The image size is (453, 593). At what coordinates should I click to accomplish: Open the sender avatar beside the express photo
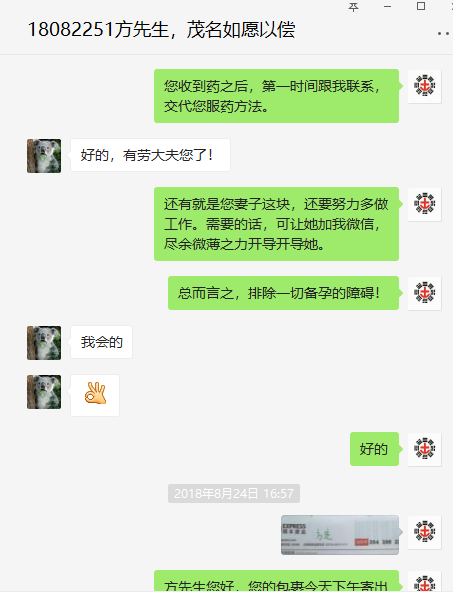tap(425, 532)
